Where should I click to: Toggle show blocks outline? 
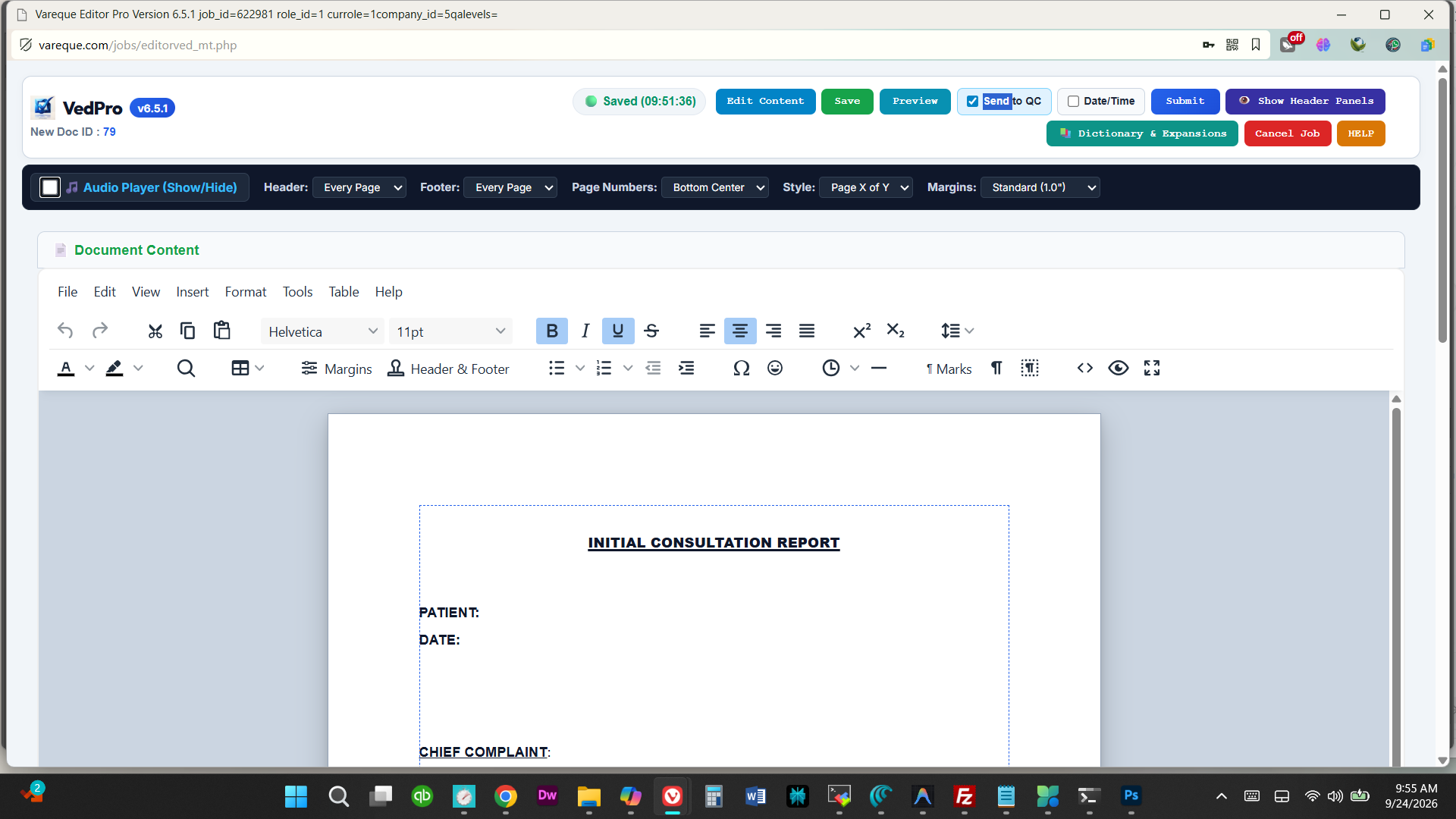tap(1030, 369)
